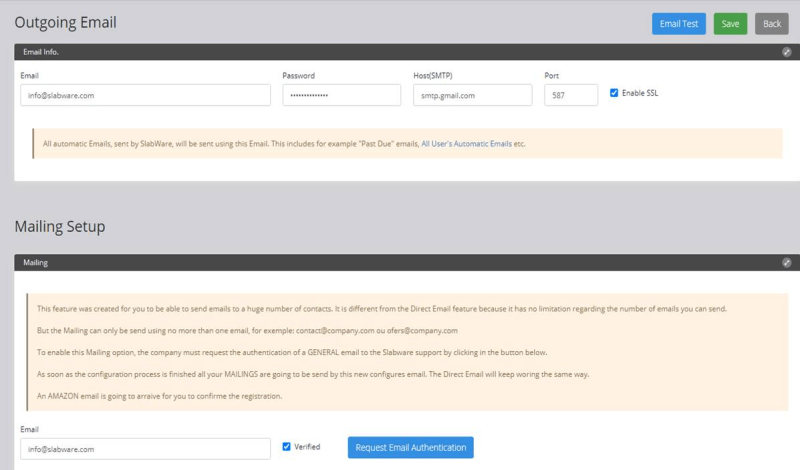800x470 pixels.
Task: Collapse the Mailing panel icon
Action: tap(786, 263)
